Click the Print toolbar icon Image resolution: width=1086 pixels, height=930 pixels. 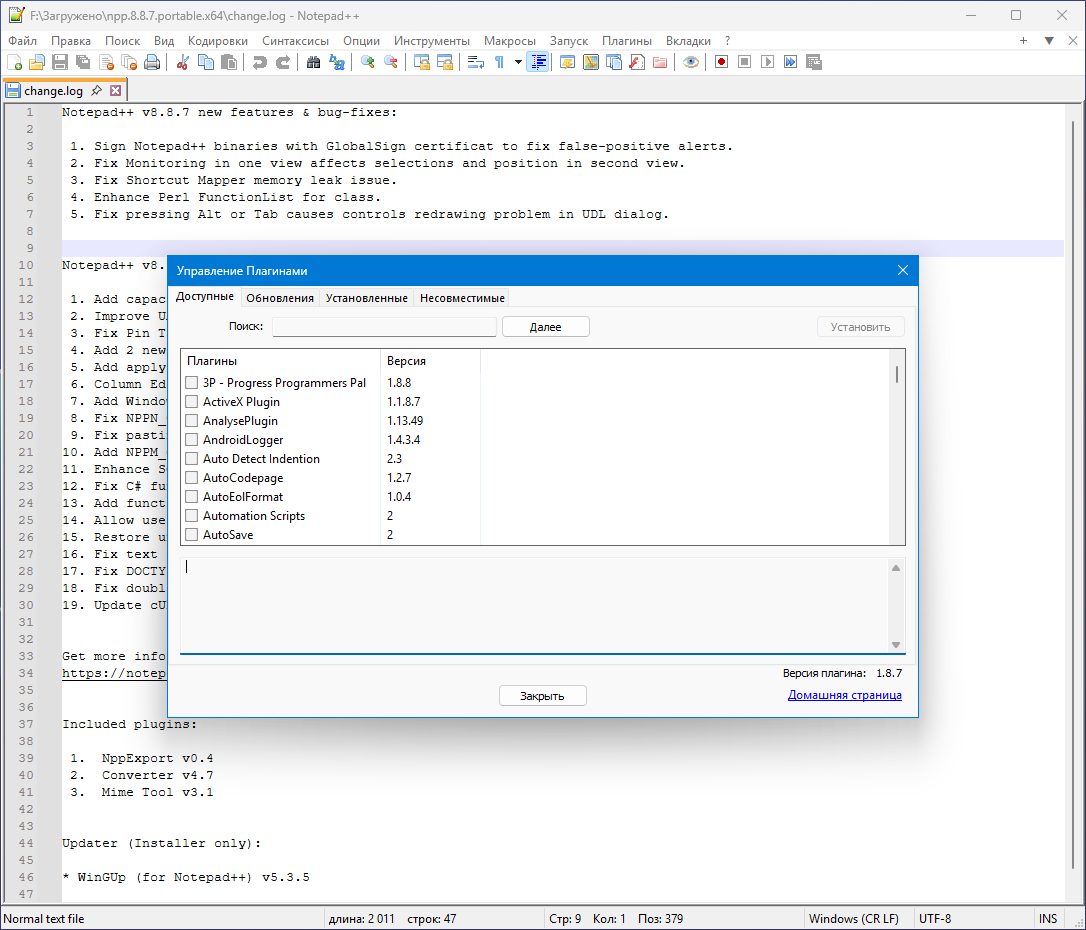[x=152, y=62]
